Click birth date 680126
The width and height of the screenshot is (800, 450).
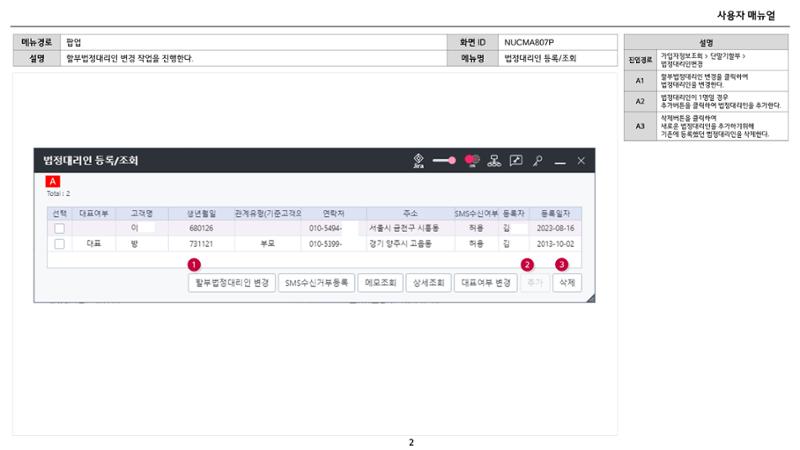(x=201, y=228)
